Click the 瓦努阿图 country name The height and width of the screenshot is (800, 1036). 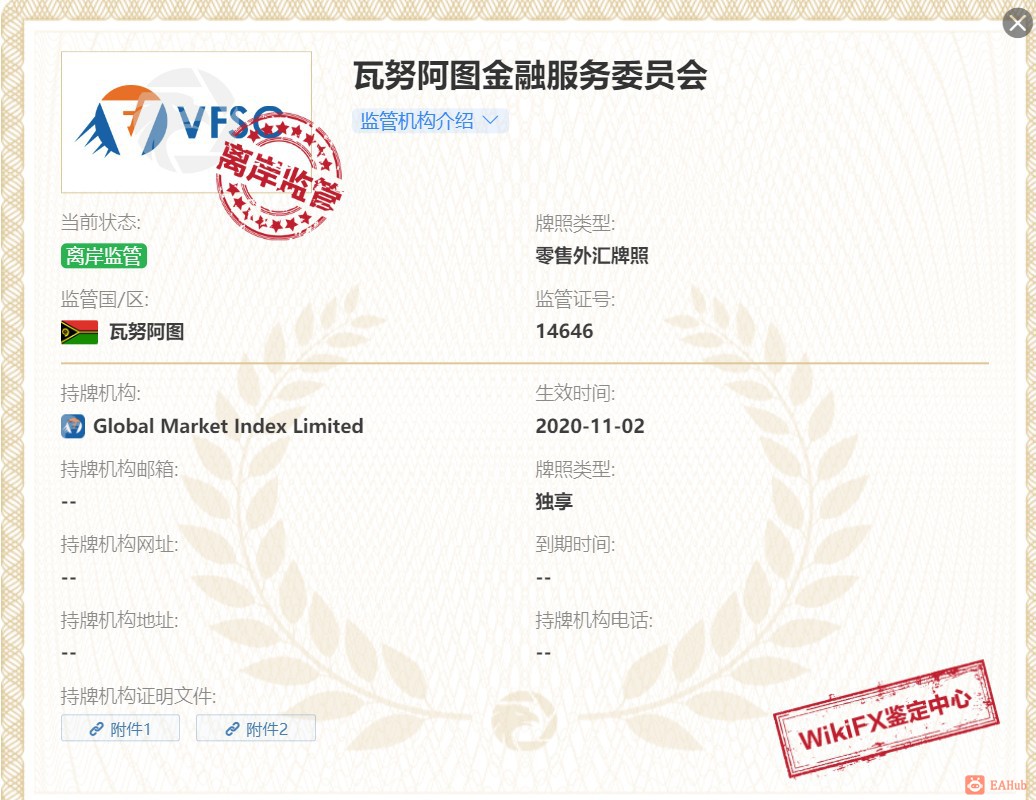[147, 332]
